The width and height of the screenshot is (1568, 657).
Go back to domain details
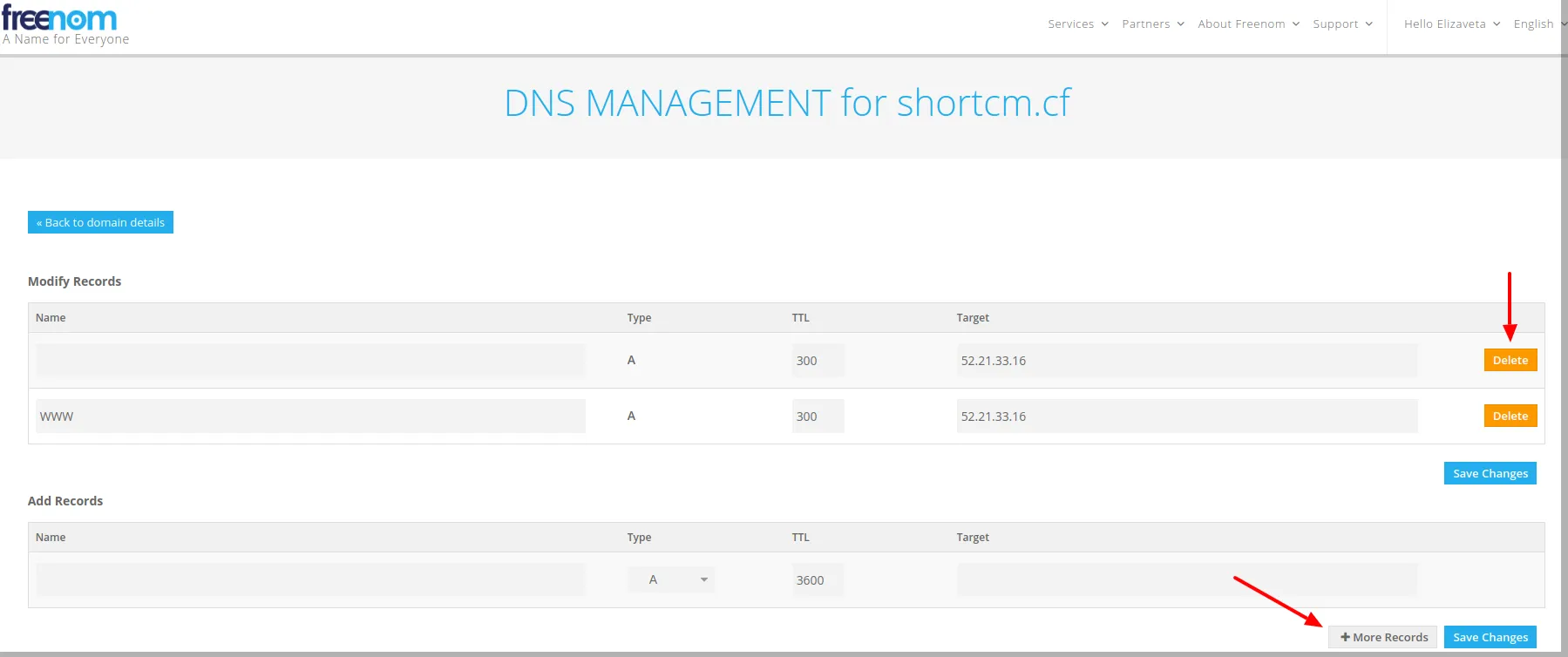tap(100, 222)
